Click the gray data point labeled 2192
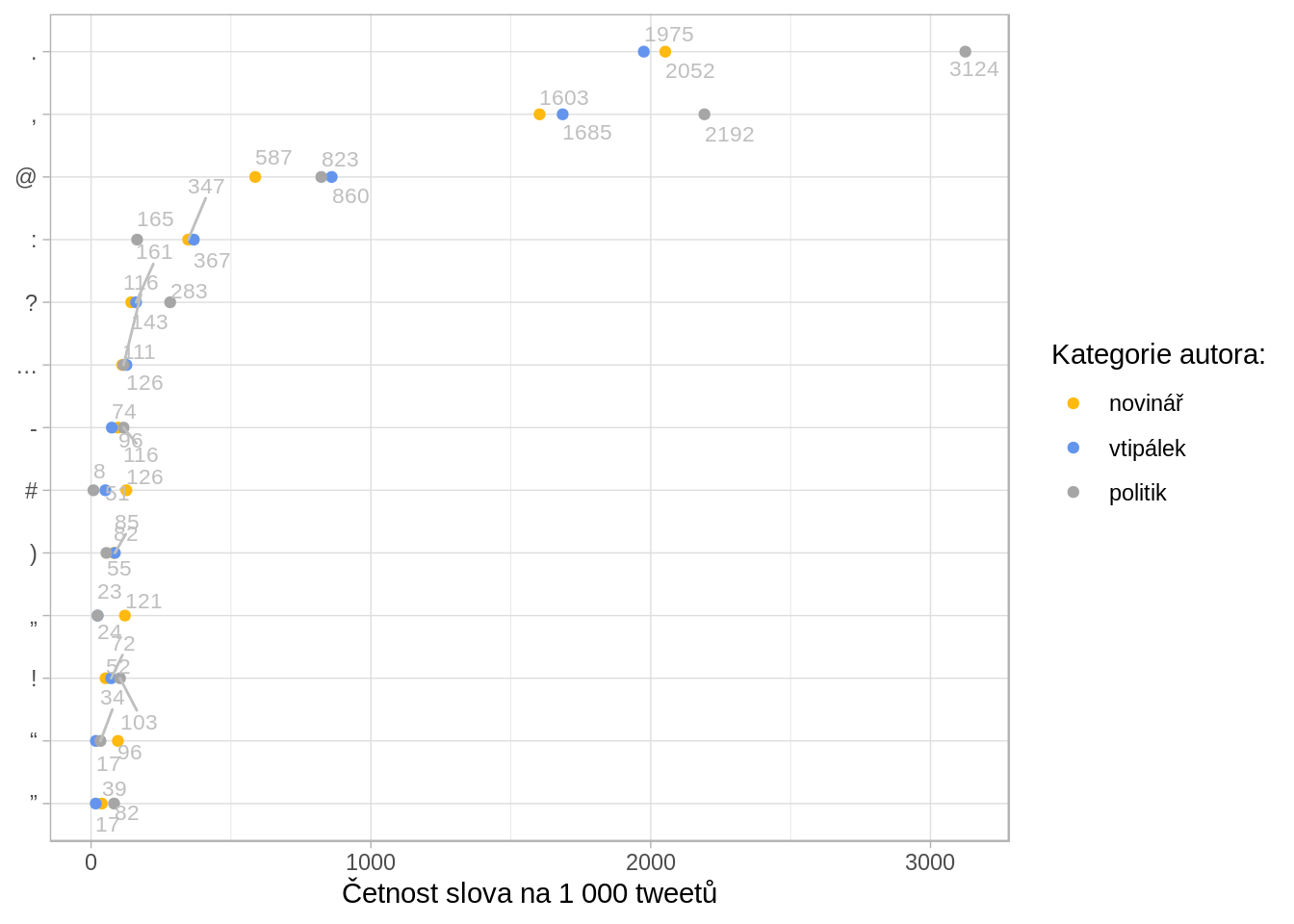 pyautogui.click(x=704, y=115)
